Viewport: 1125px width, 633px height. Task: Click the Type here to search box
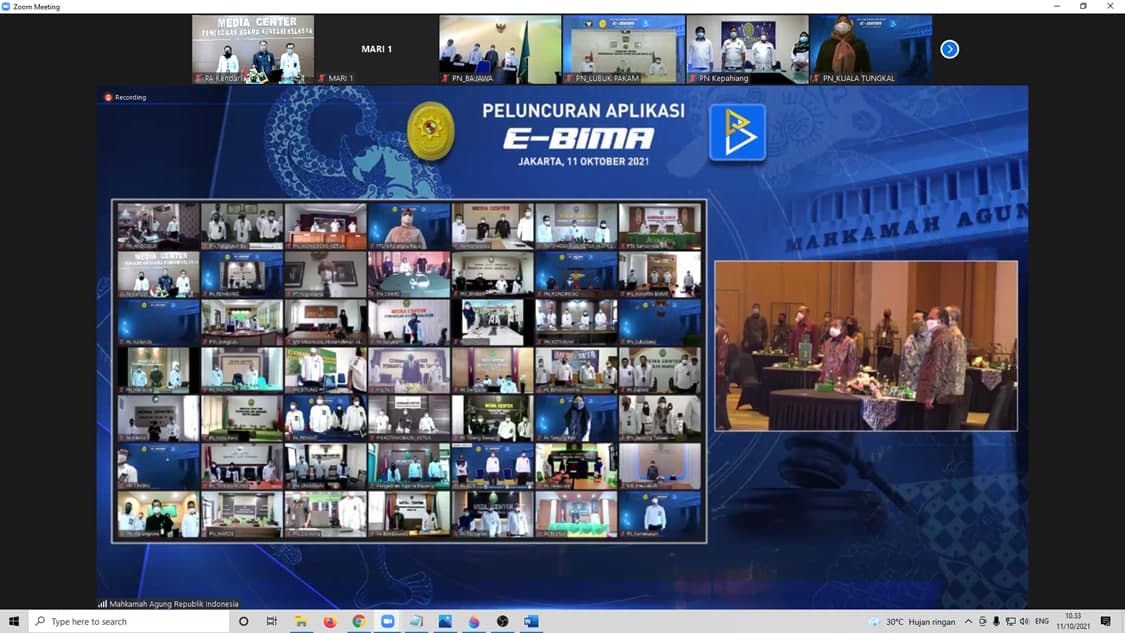tap(129, 622)
